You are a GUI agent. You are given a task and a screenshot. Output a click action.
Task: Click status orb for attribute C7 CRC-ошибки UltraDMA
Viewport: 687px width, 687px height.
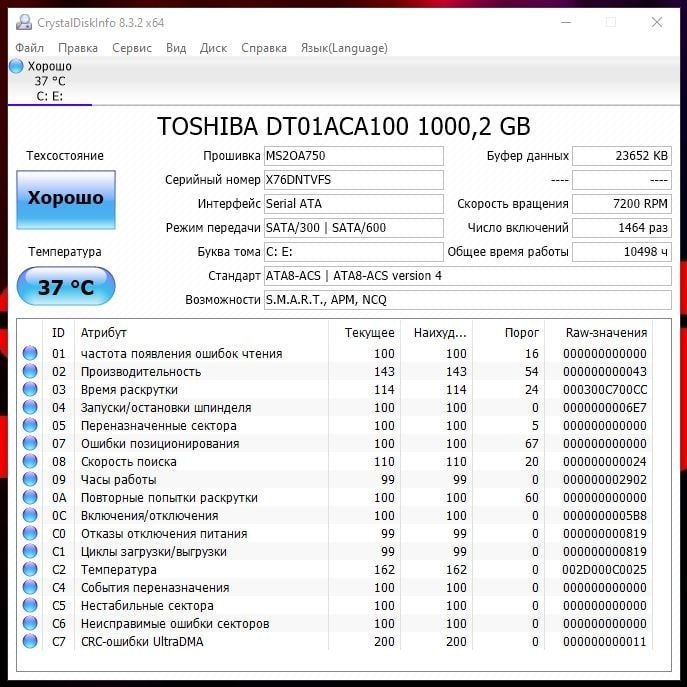point(30,641)
